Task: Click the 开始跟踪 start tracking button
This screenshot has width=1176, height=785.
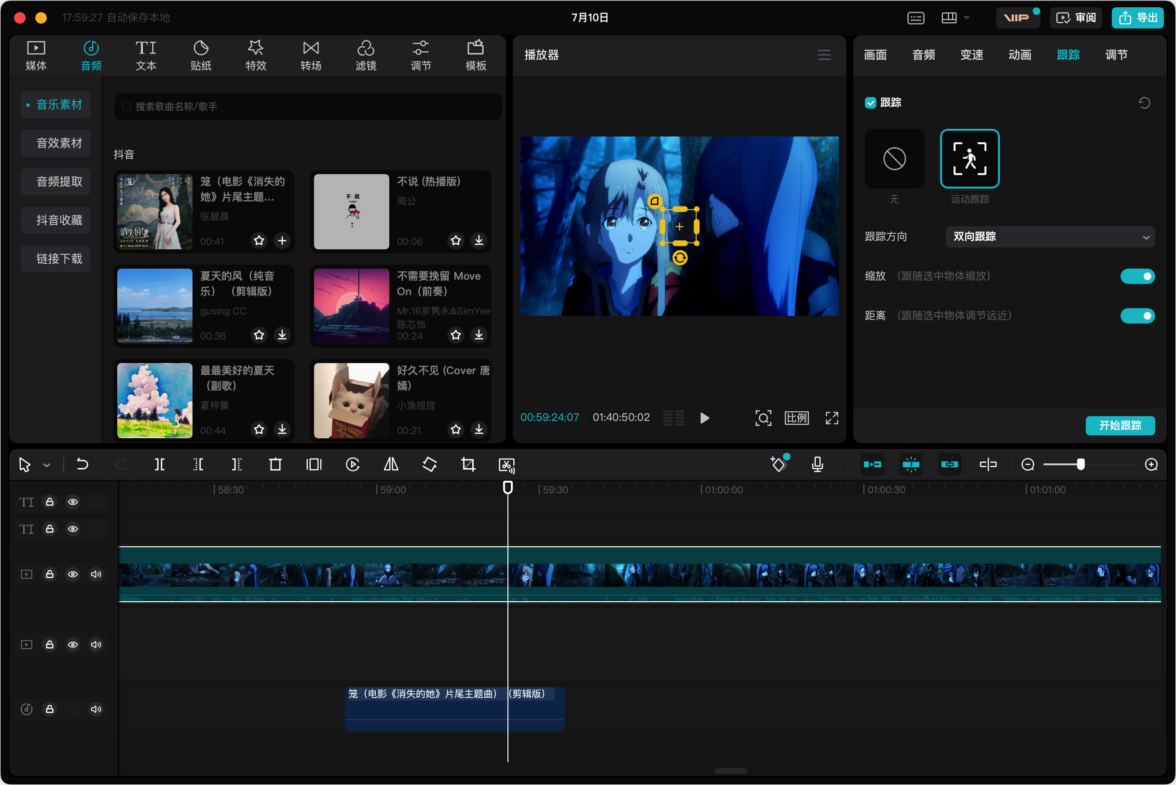Action: pos(1120,425)
